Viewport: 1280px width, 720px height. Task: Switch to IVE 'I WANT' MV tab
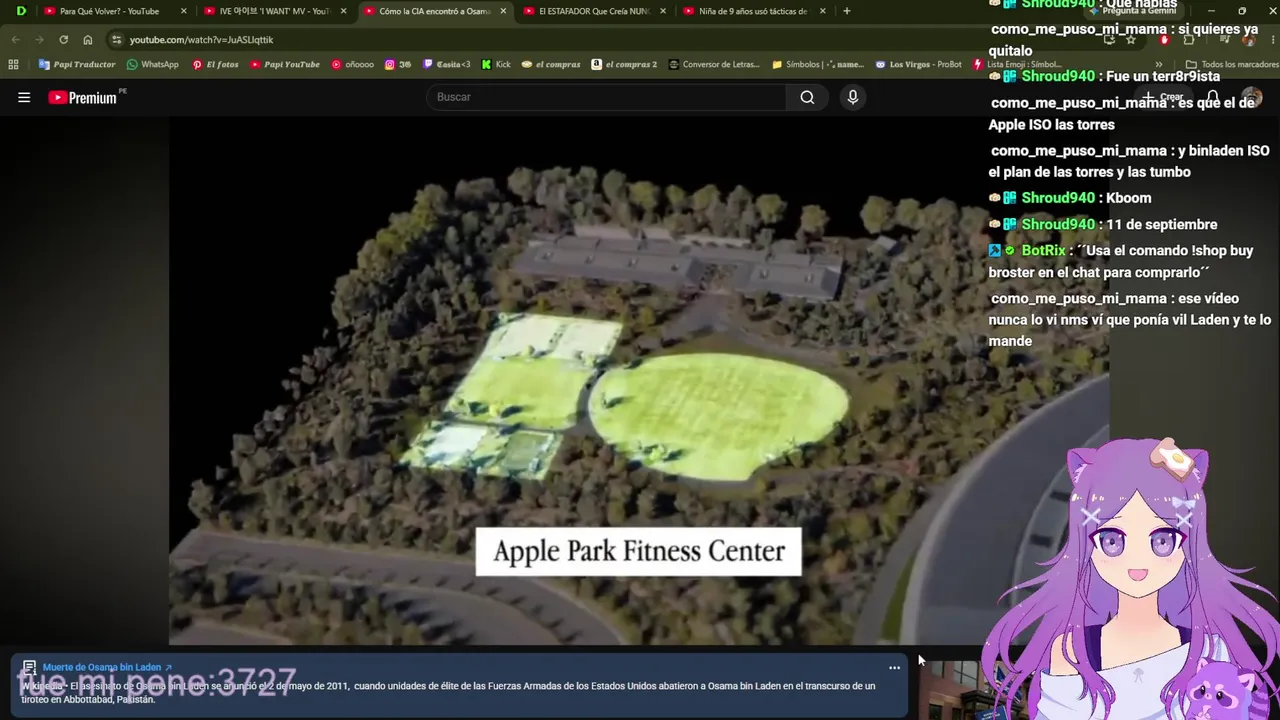coord(274,11)
